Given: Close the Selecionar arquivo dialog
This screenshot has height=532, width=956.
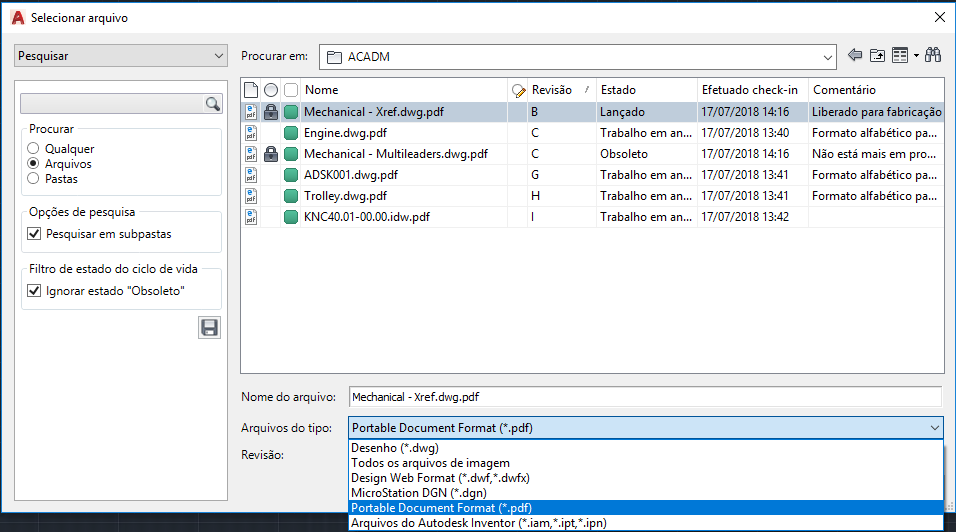Looking at the screenshot, I should pyautogui.click(x=940, y=17).
